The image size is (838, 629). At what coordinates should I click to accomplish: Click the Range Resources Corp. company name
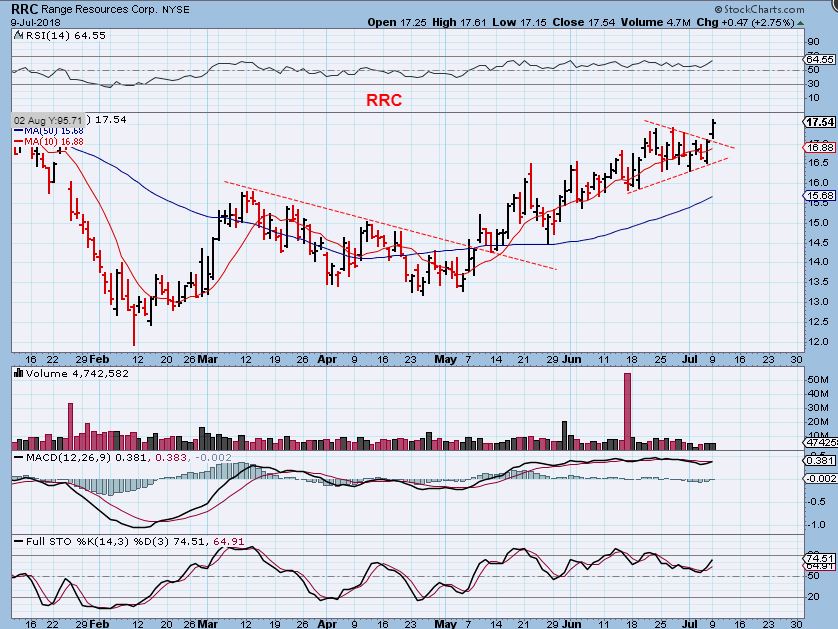tap(100, 10)
